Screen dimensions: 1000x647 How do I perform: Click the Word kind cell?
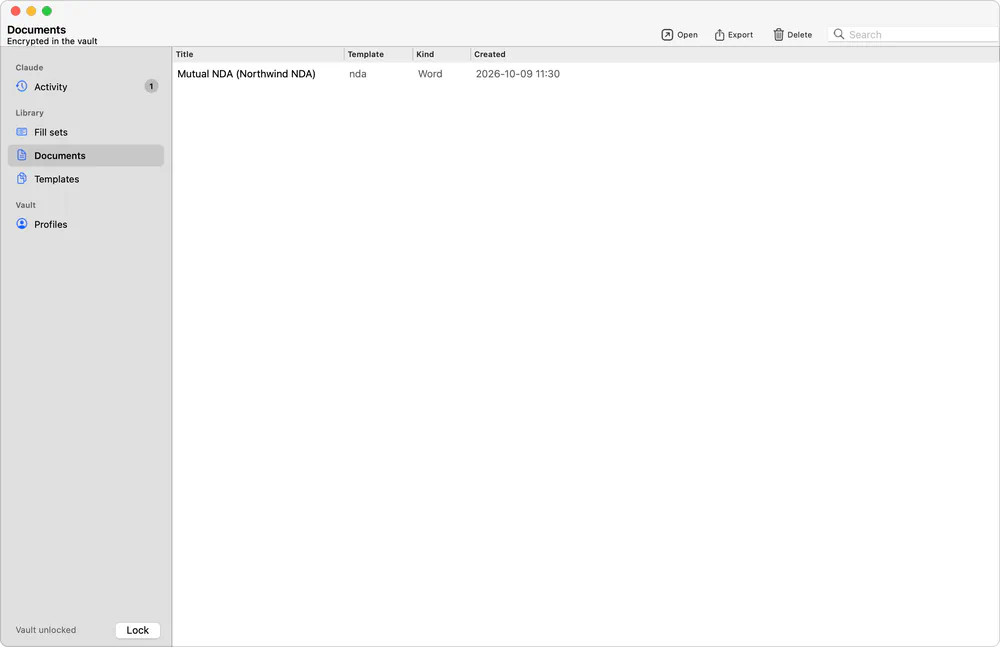coord(430,74)
